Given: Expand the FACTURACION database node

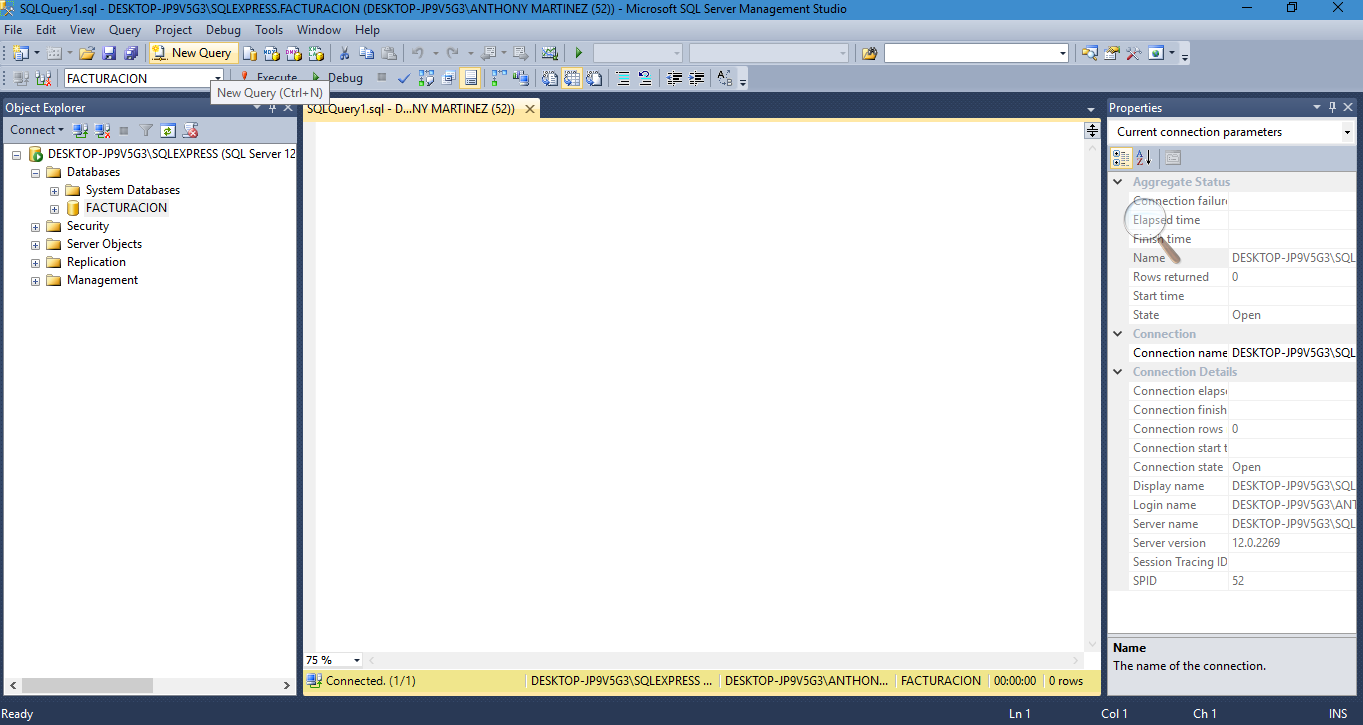Looking at the screenshot, I should point(55,208).
